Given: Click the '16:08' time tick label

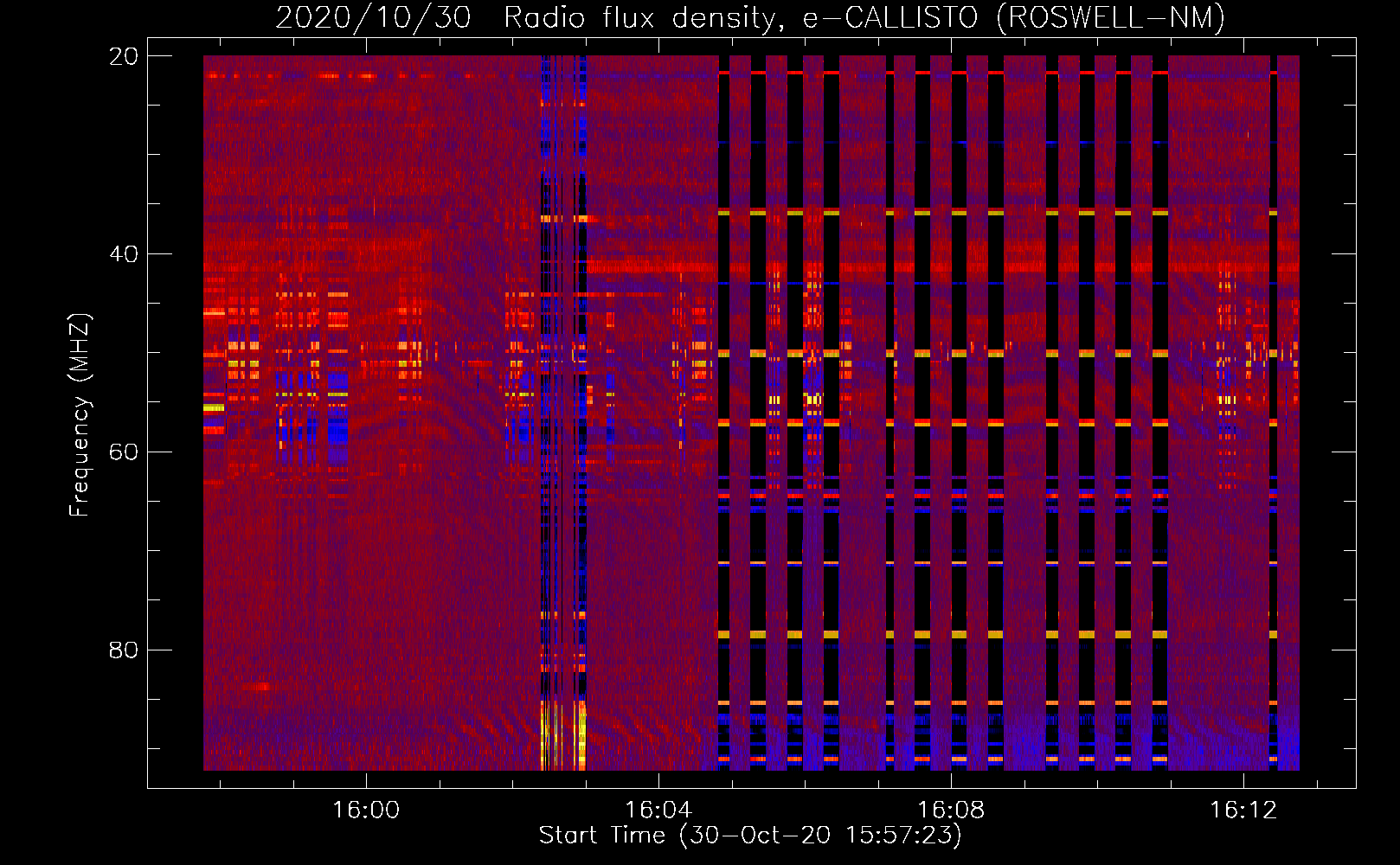Looking at the screenshot, I should 951,811.
